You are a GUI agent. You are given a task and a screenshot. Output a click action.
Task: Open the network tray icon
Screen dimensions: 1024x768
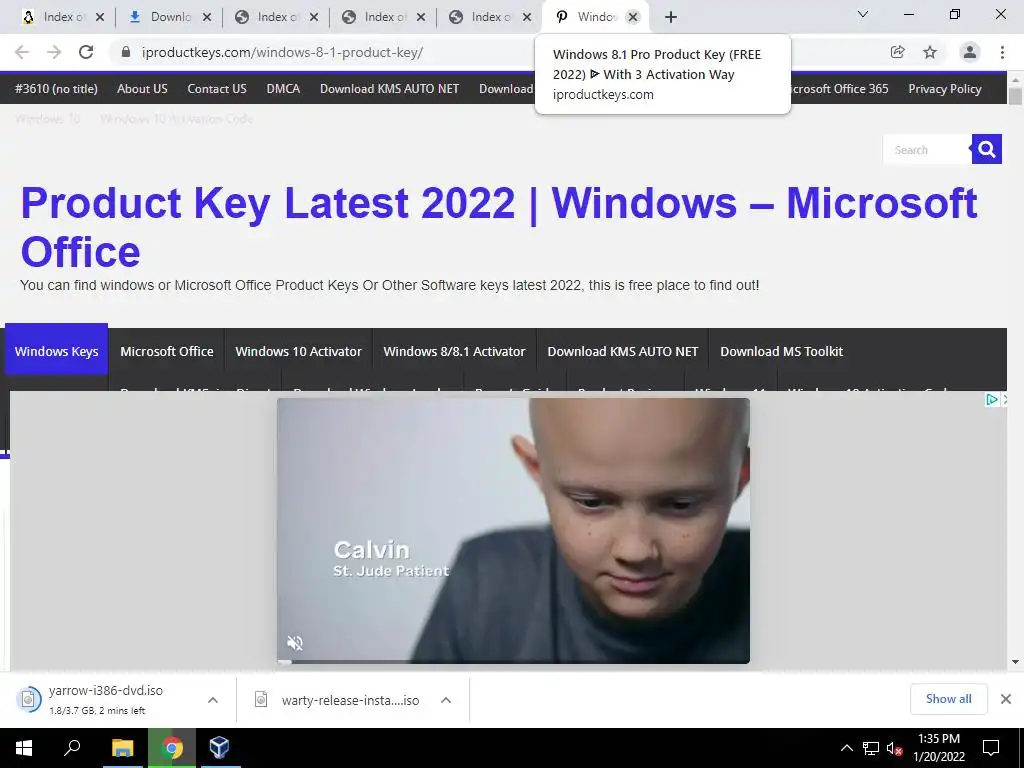click(x=871, y=748)
